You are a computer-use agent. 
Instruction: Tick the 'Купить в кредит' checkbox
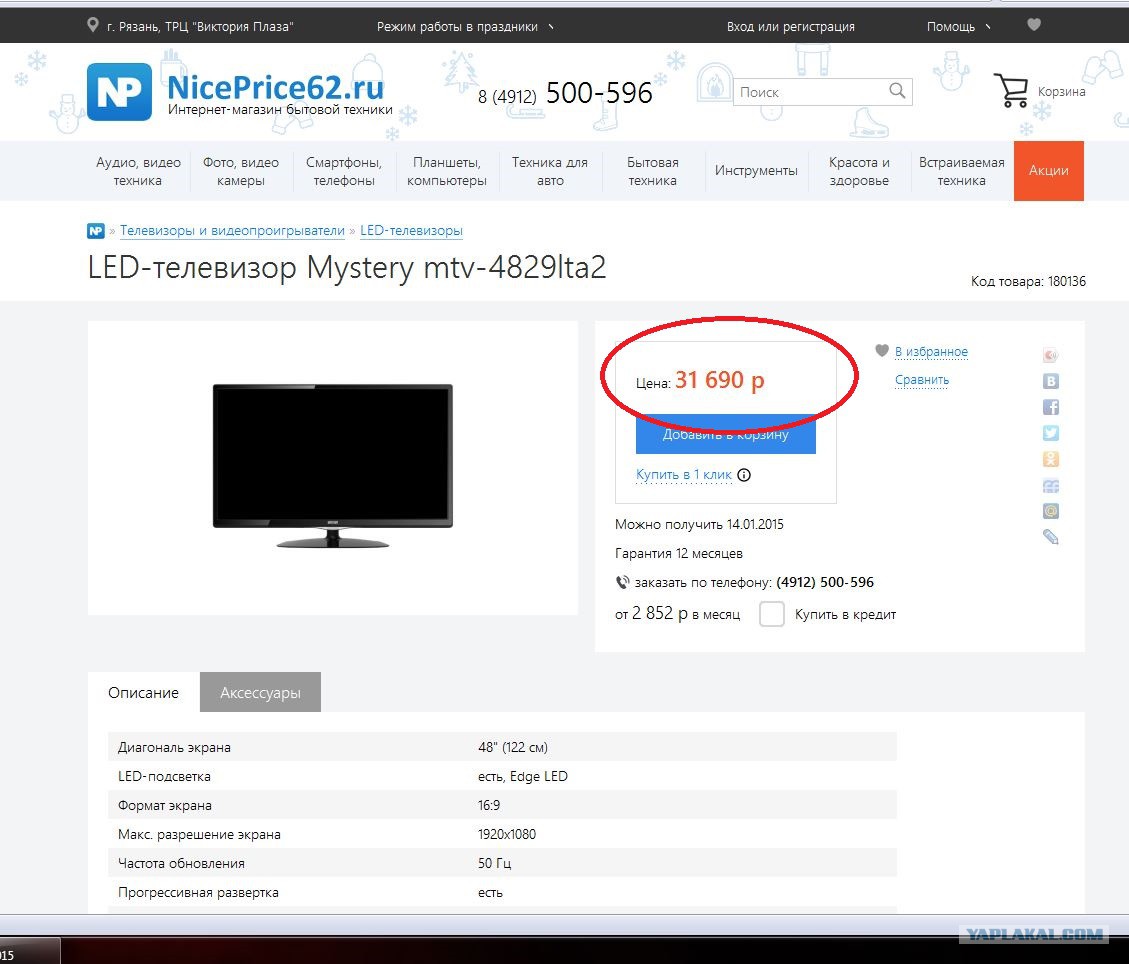771,614
